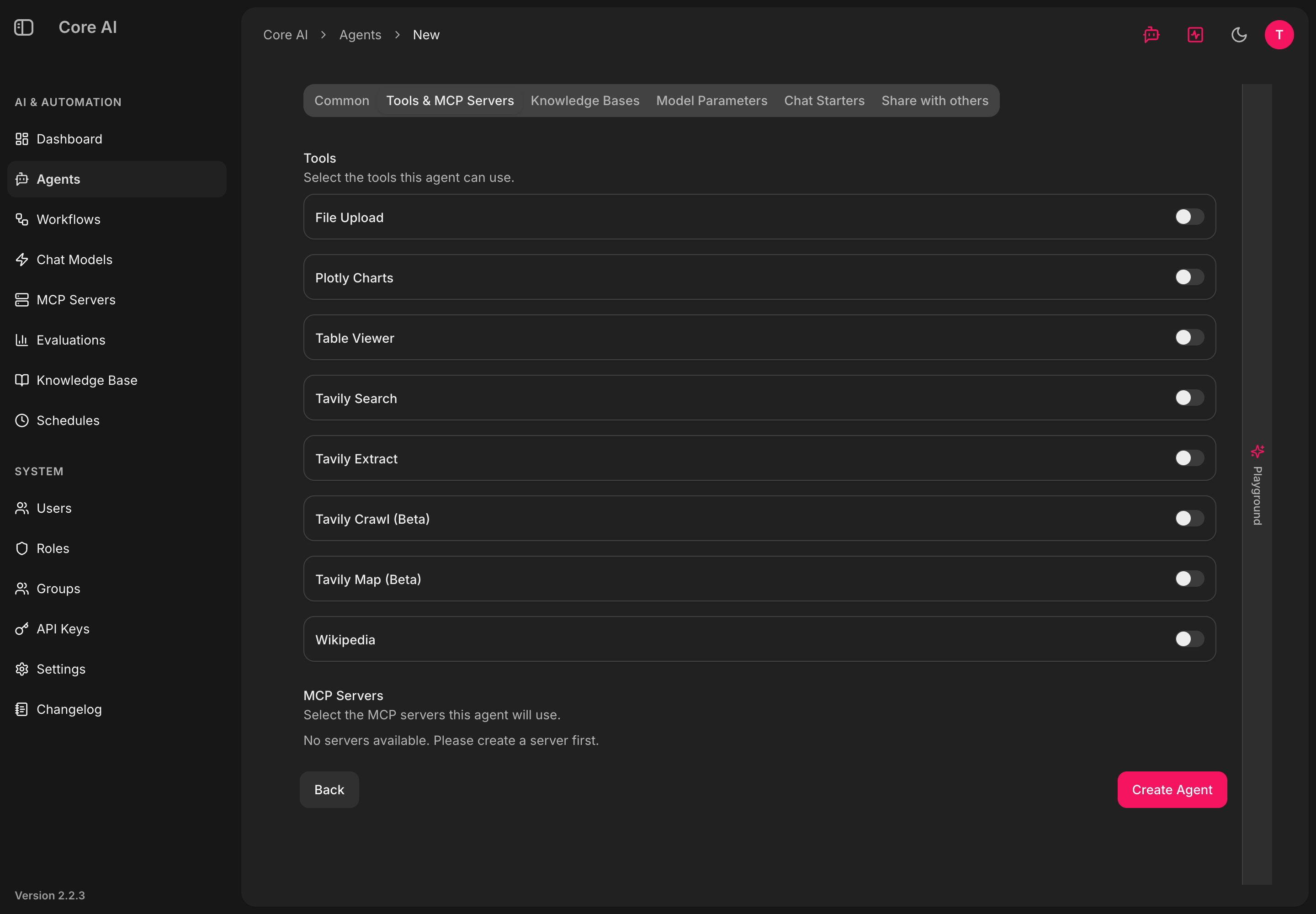Turn on Tavily Map (Beta) toggle
Screen dimensions: 1316x914
tap(1189, 579)
